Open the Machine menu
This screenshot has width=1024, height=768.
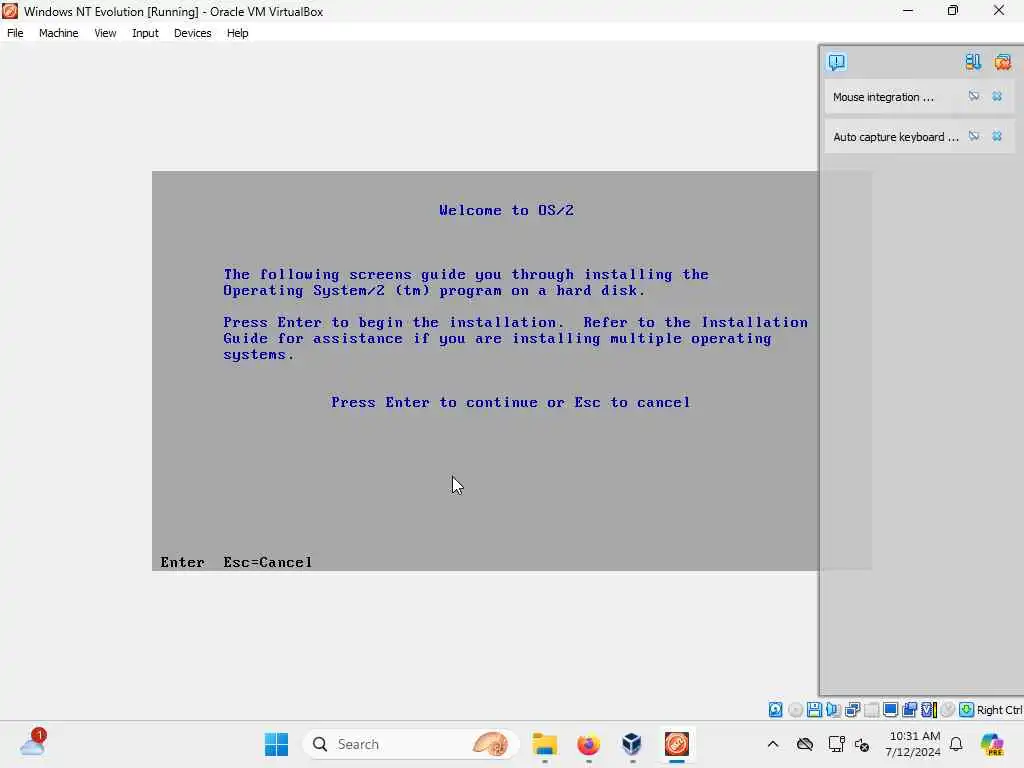pos(58,33)
